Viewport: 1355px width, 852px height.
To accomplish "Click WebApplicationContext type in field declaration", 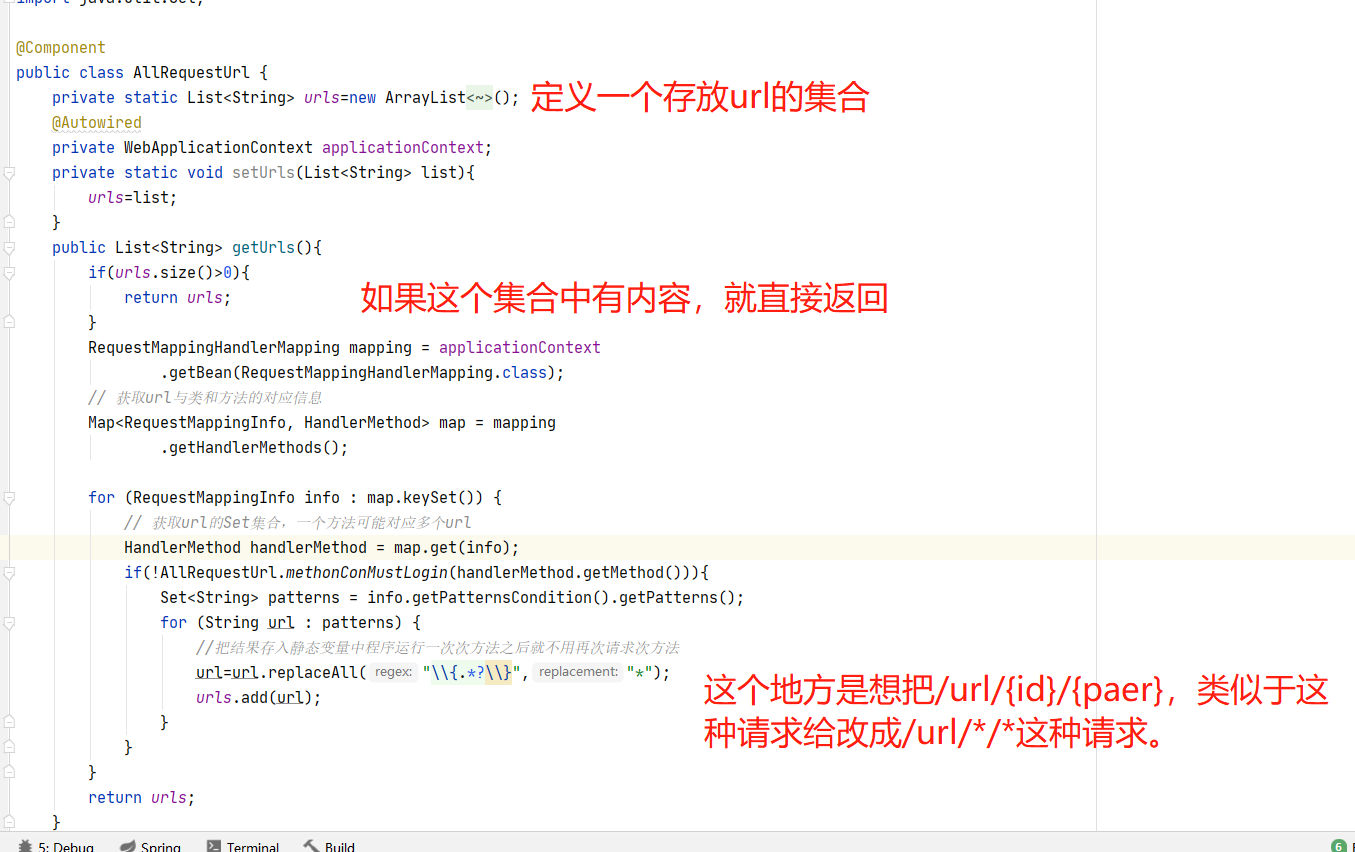I will coord(218,148).
